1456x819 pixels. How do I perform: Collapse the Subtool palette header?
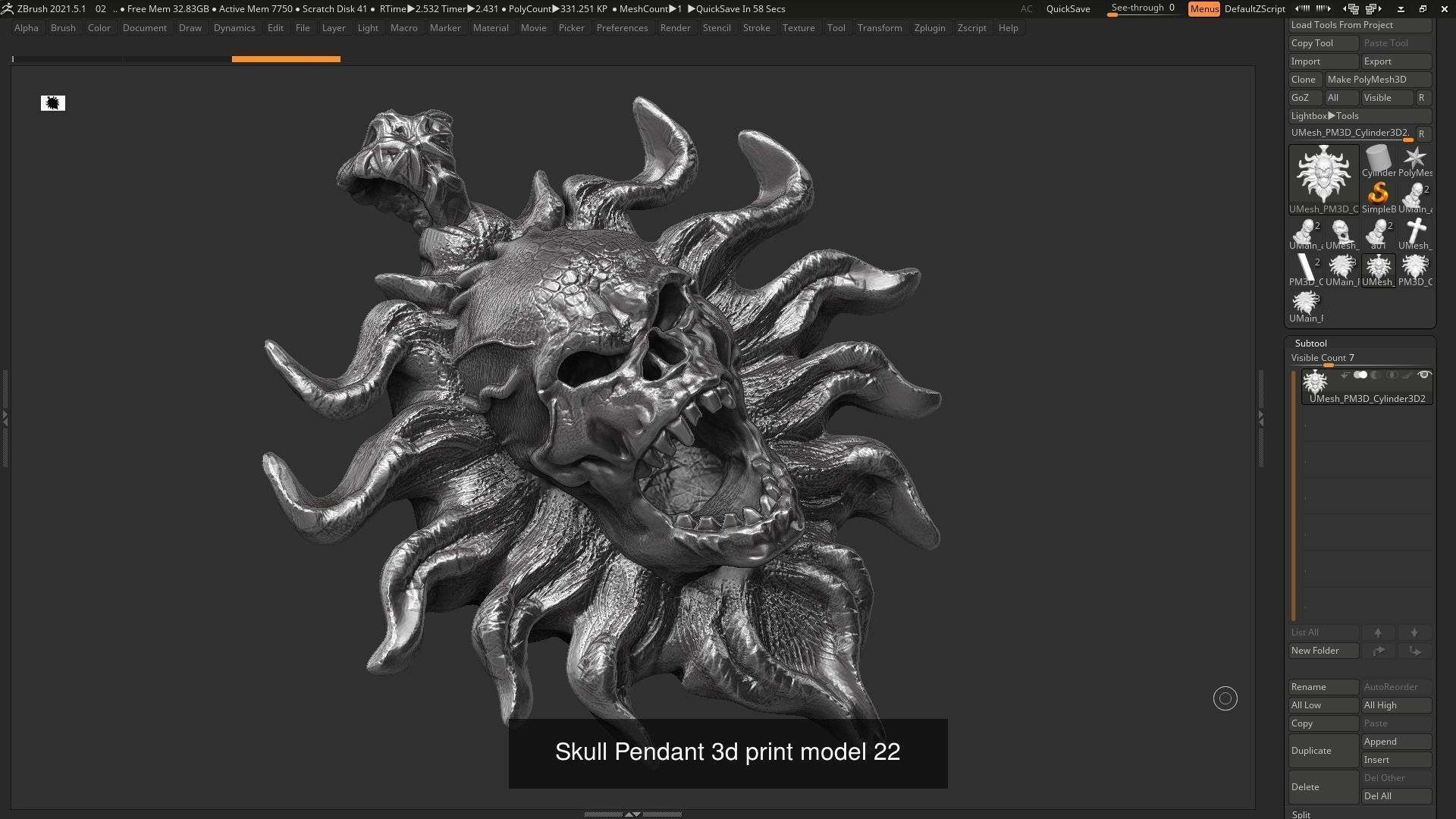(1311, 344)
